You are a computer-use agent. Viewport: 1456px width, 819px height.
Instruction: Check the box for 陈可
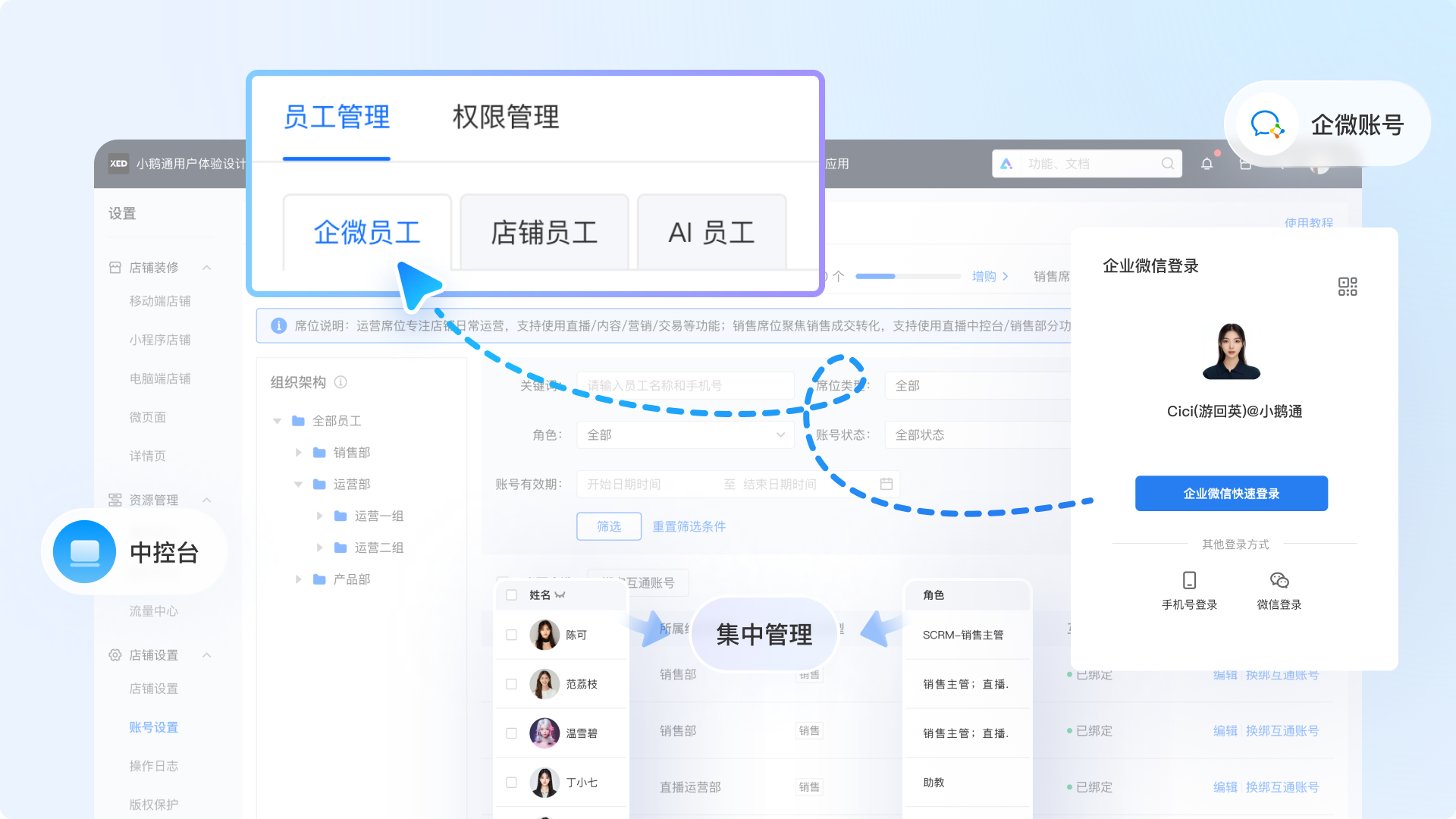pyautogui.click(x=512, y=635)
